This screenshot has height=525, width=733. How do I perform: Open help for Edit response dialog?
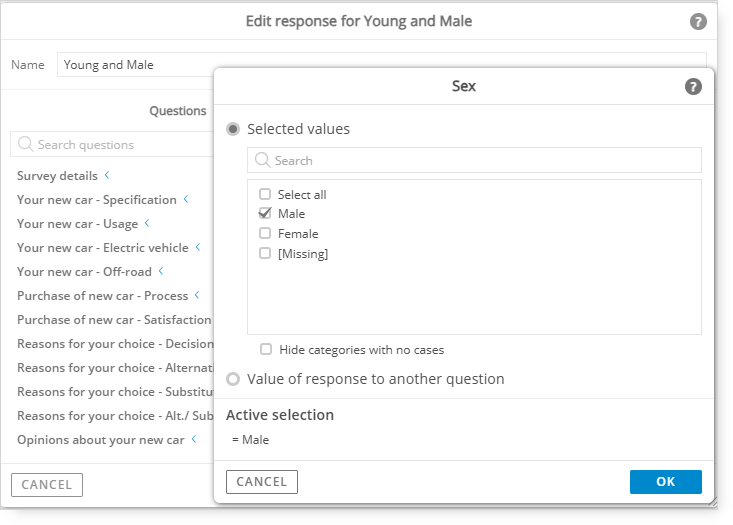click(x=698, y=22)
